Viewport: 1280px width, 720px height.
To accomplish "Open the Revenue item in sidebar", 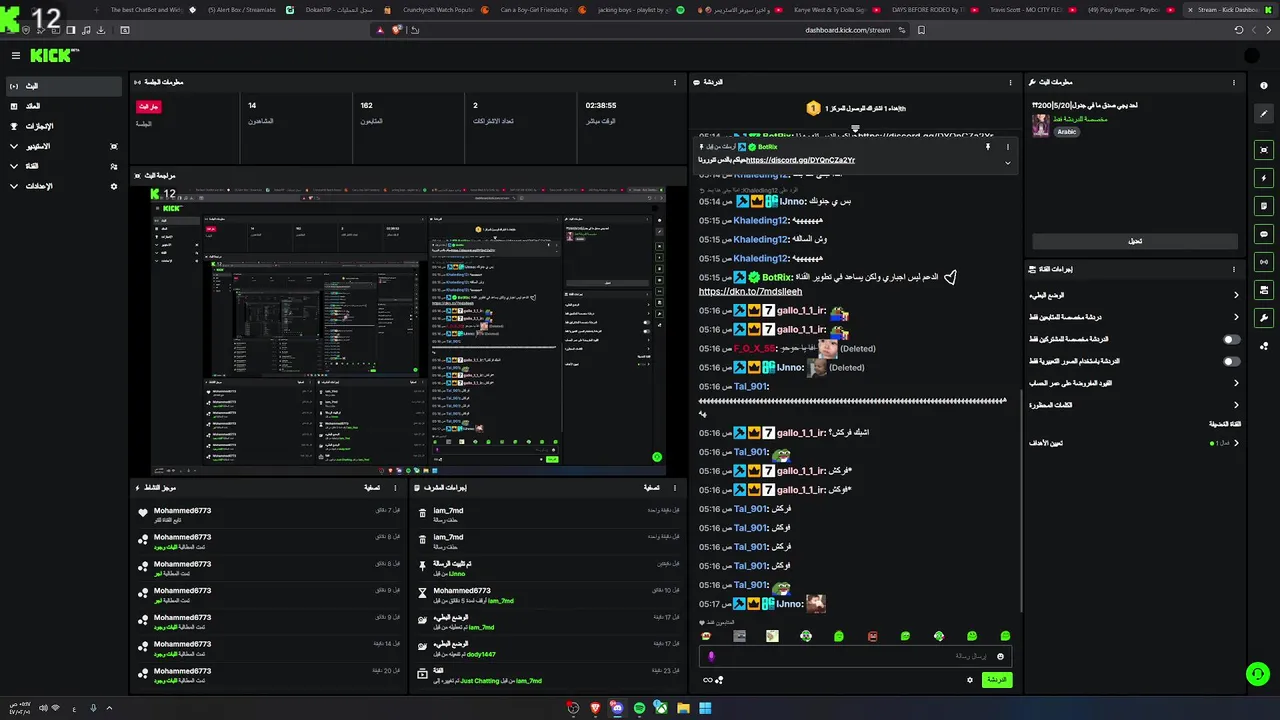I will (63, 106).
